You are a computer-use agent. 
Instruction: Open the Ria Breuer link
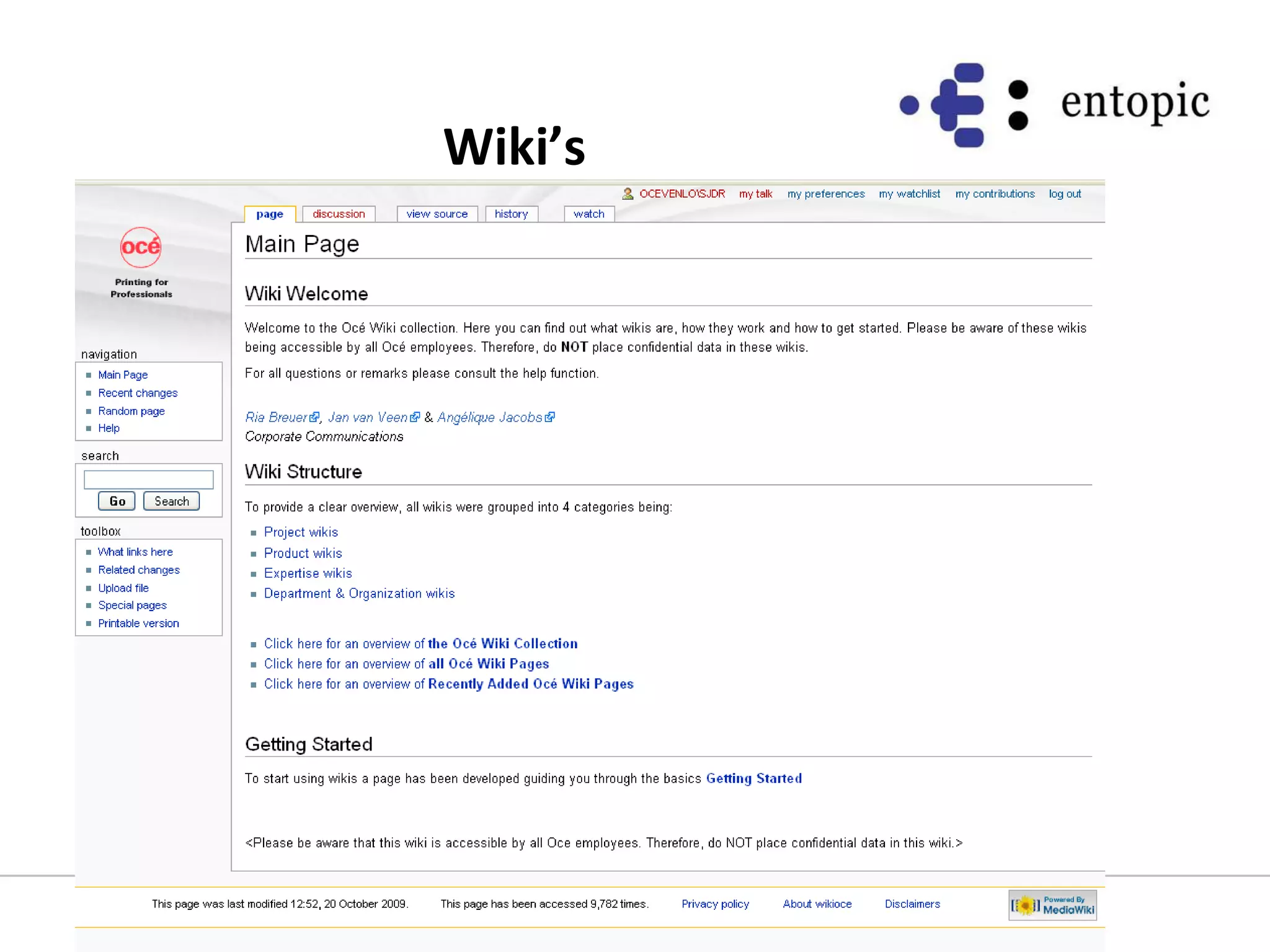pos(276,418)
